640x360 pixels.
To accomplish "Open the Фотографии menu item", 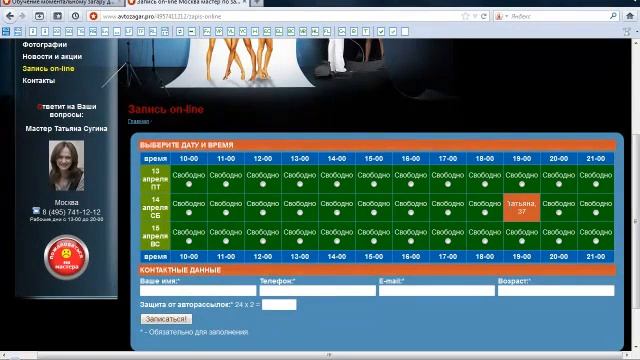I will (x=44, y=44).
